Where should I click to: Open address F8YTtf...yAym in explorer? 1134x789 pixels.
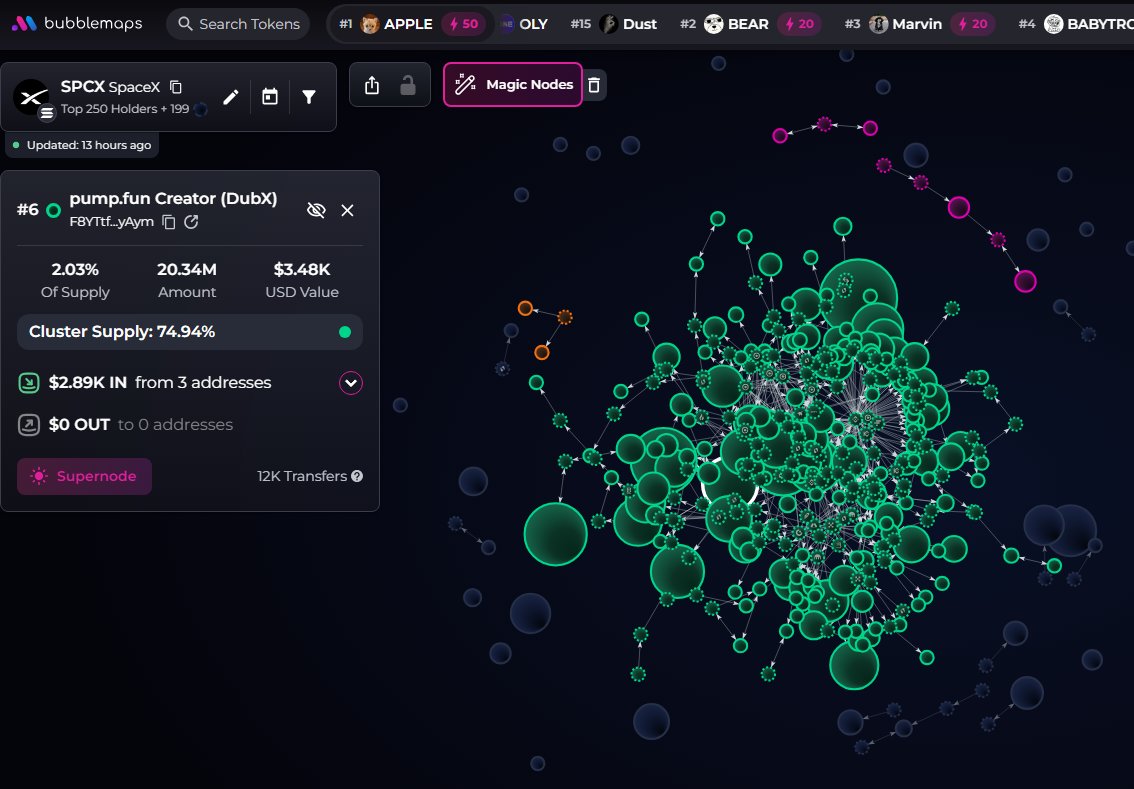pos(191,222)
